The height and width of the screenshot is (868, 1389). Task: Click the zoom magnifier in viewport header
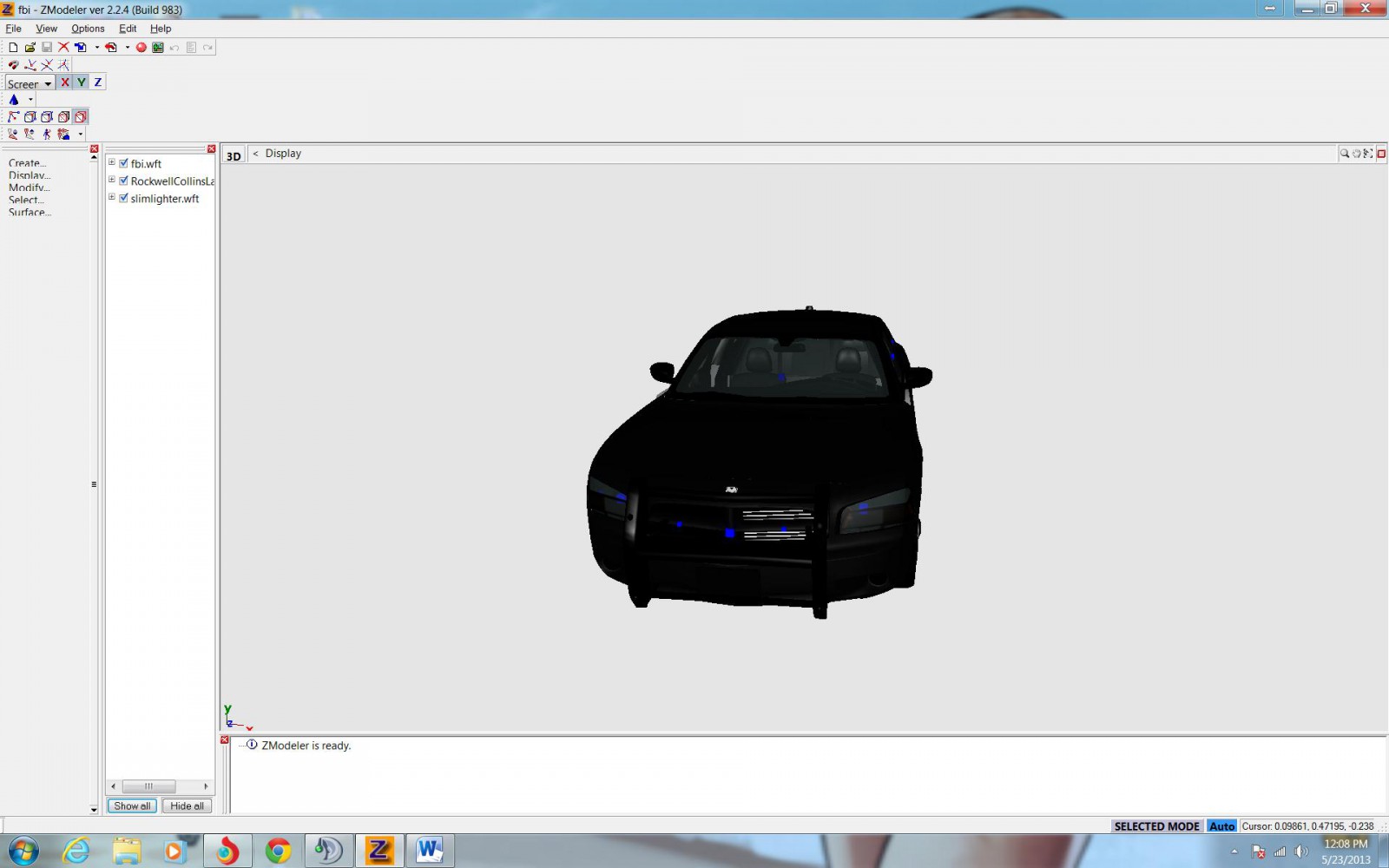pos(1344,154)
